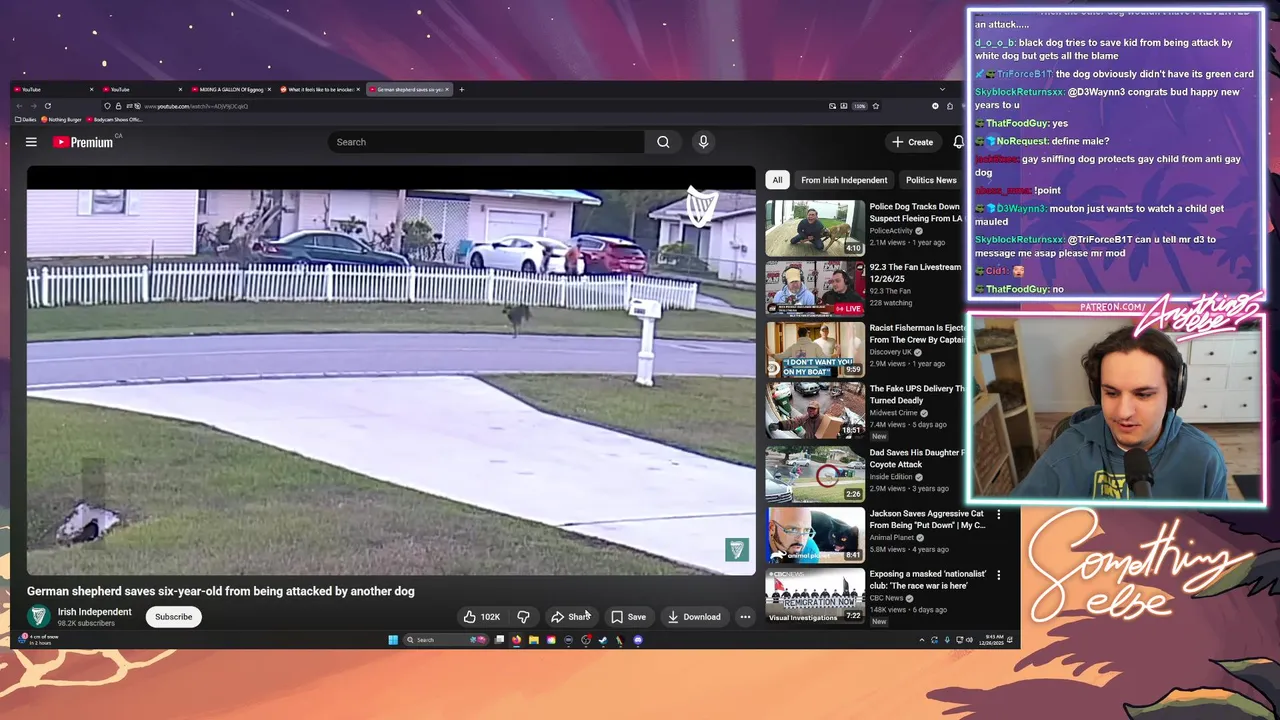Open more actions three-dot menu under video
The width and height of the screenshot is (1280, 720).
[745, 617]
